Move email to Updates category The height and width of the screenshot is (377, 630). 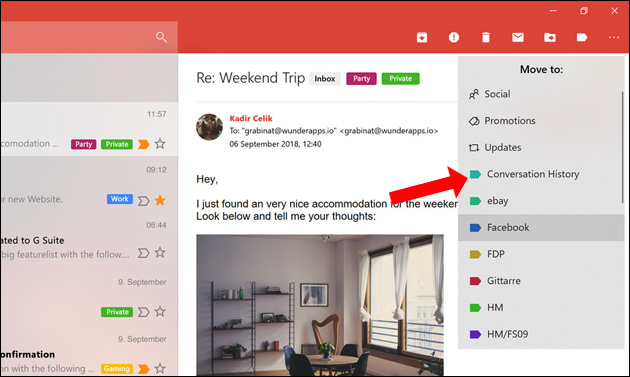pos(540,148)
